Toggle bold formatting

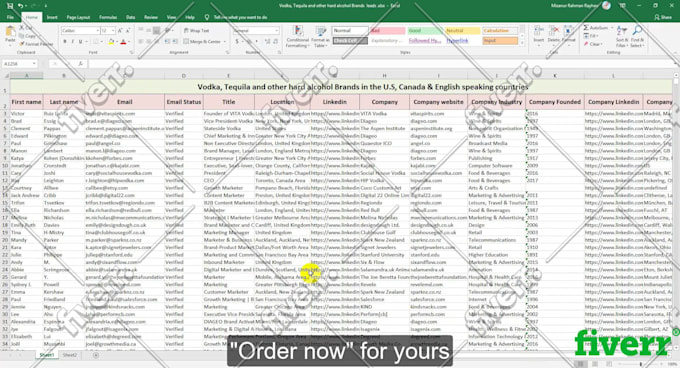tap(65, 42)
